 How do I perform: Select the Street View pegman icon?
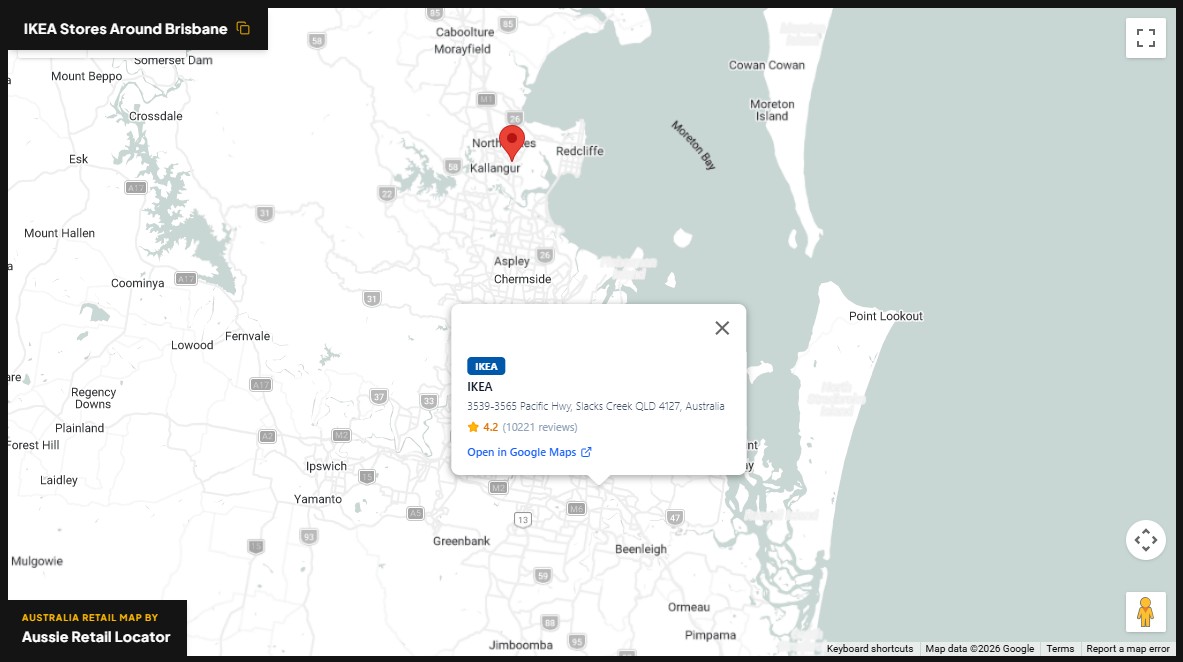pos(1145,611)
